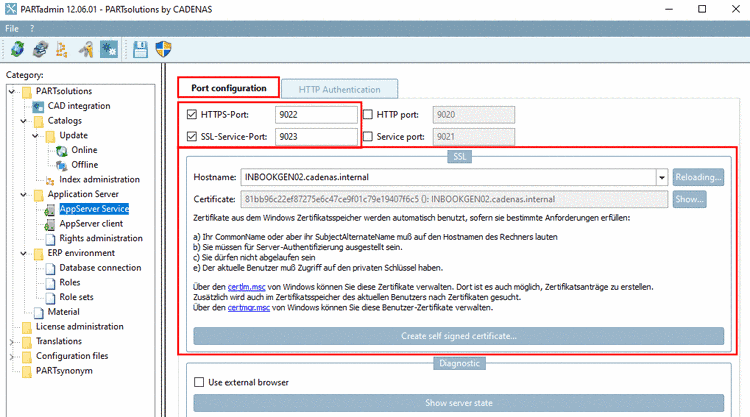Viewport: 750px width, 417px height.
Task: Expand the Translations tree node
Action: tap(12, 342)
